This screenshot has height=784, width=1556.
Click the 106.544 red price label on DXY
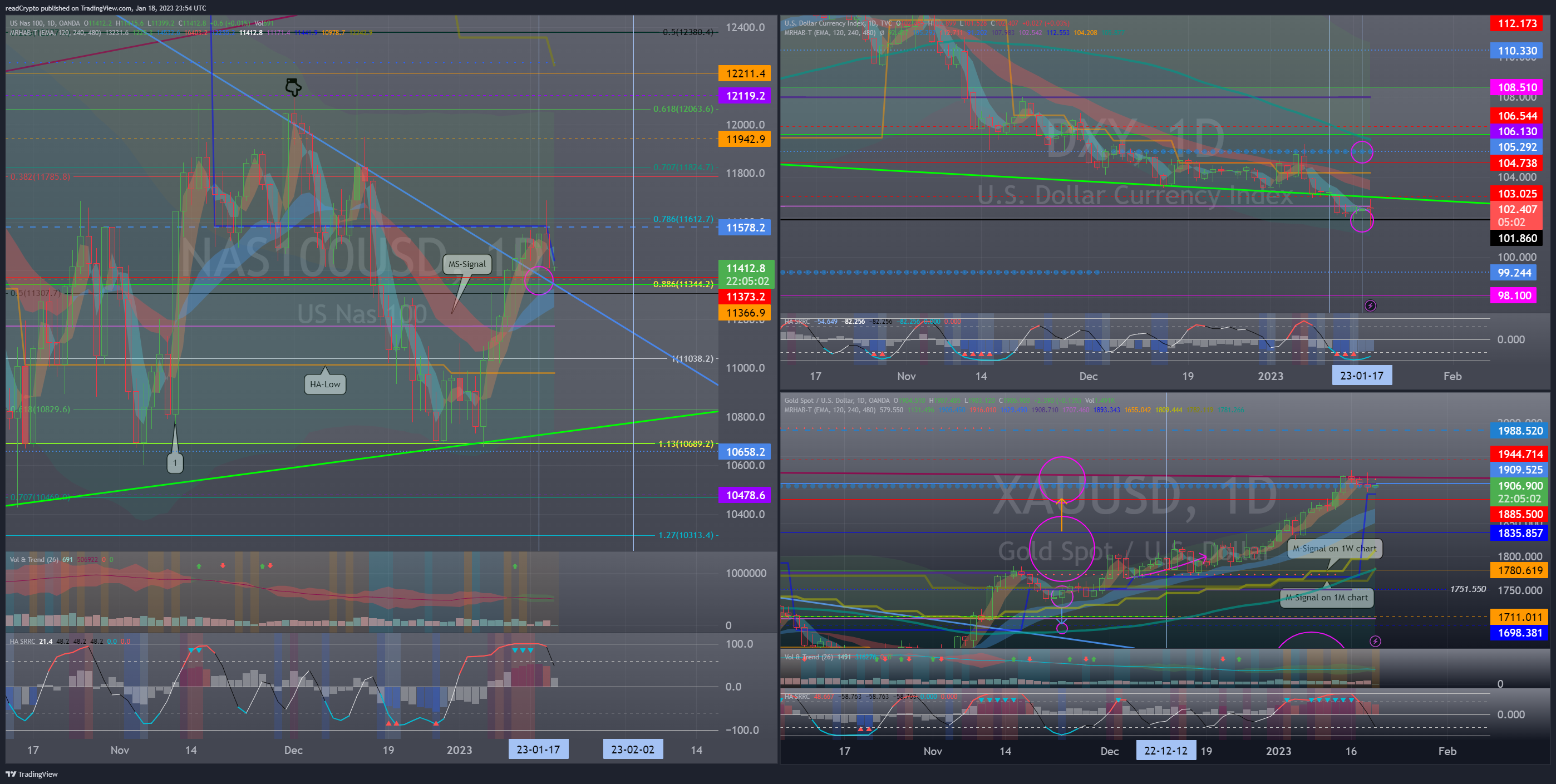[x=1516, y=115]
